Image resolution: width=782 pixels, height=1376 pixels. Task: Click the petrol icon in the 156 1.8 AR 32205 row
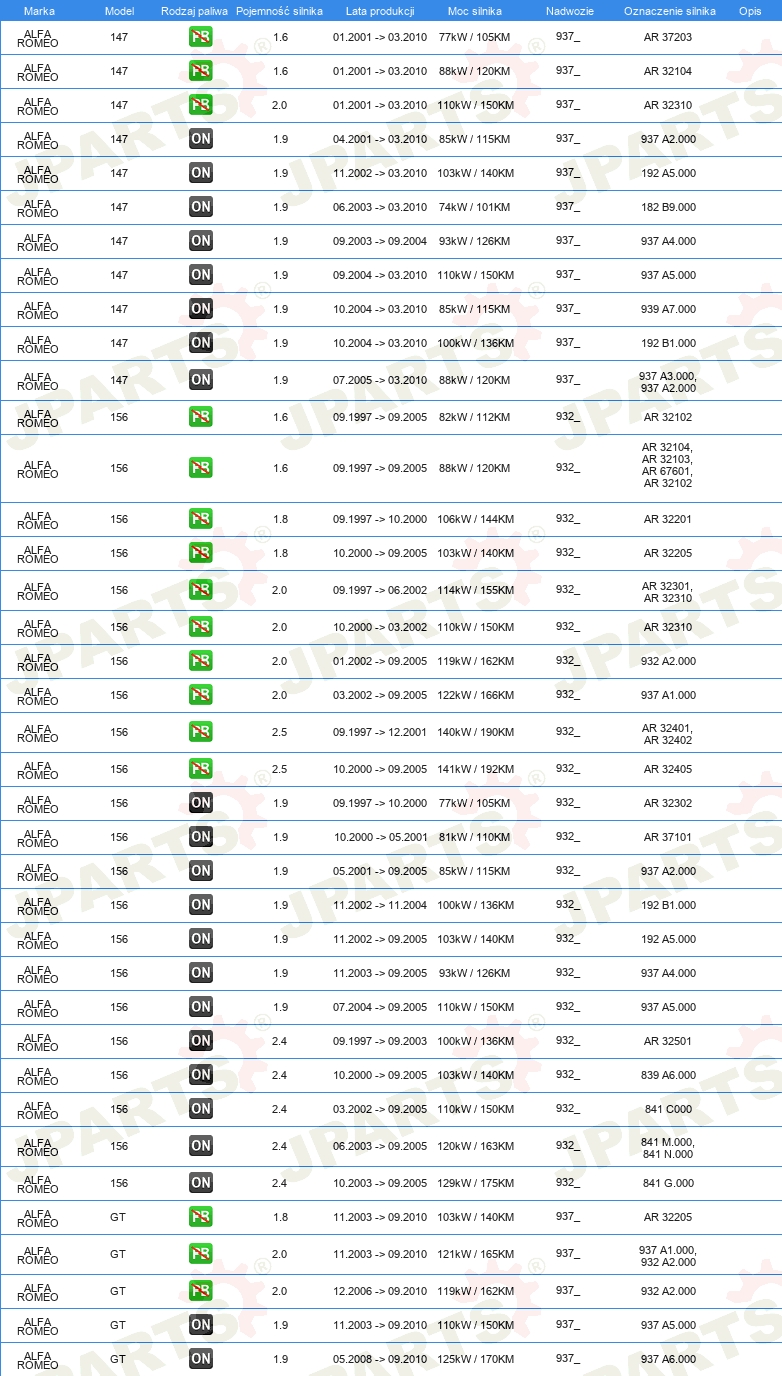click(x=201, y=554)
